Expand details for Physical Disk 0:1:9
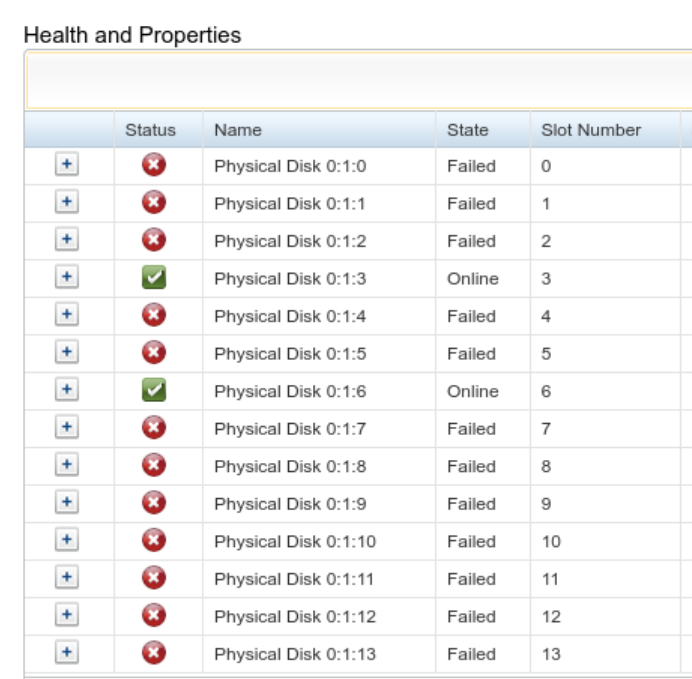The height and width of the screenshot is (679, 692). tap(66, 504)
